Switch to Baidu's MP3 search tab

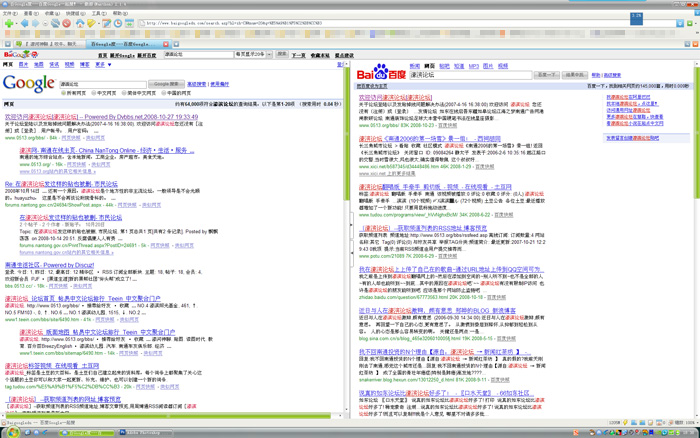click(474, 66)
